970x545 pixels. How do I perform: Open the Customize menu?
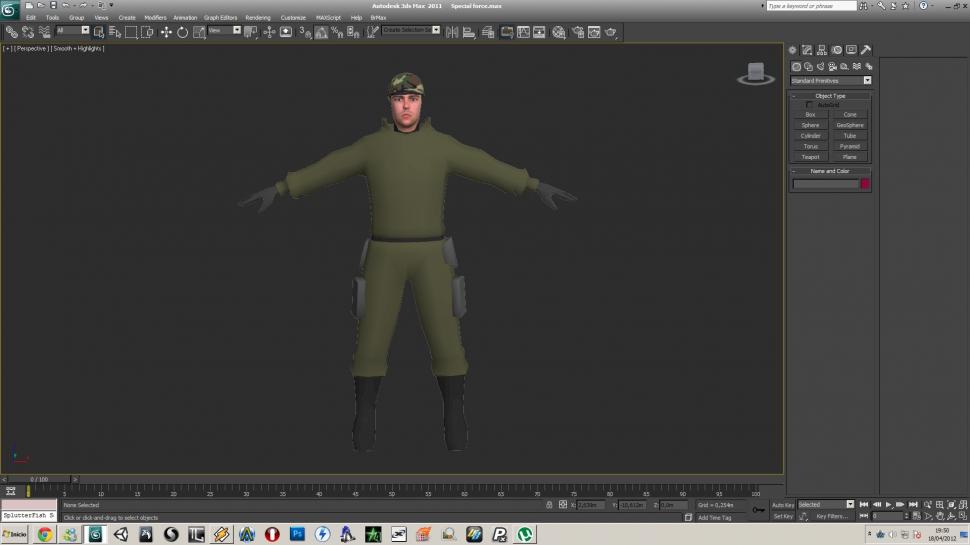click(293, 18)
